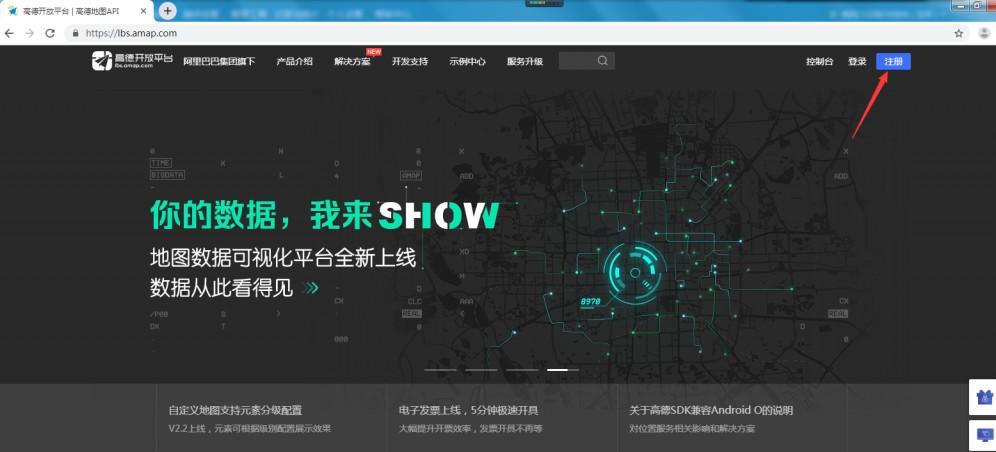
Task: Open 自定义地图支持元素分级配置 news item
Action: tap(235, 410)
